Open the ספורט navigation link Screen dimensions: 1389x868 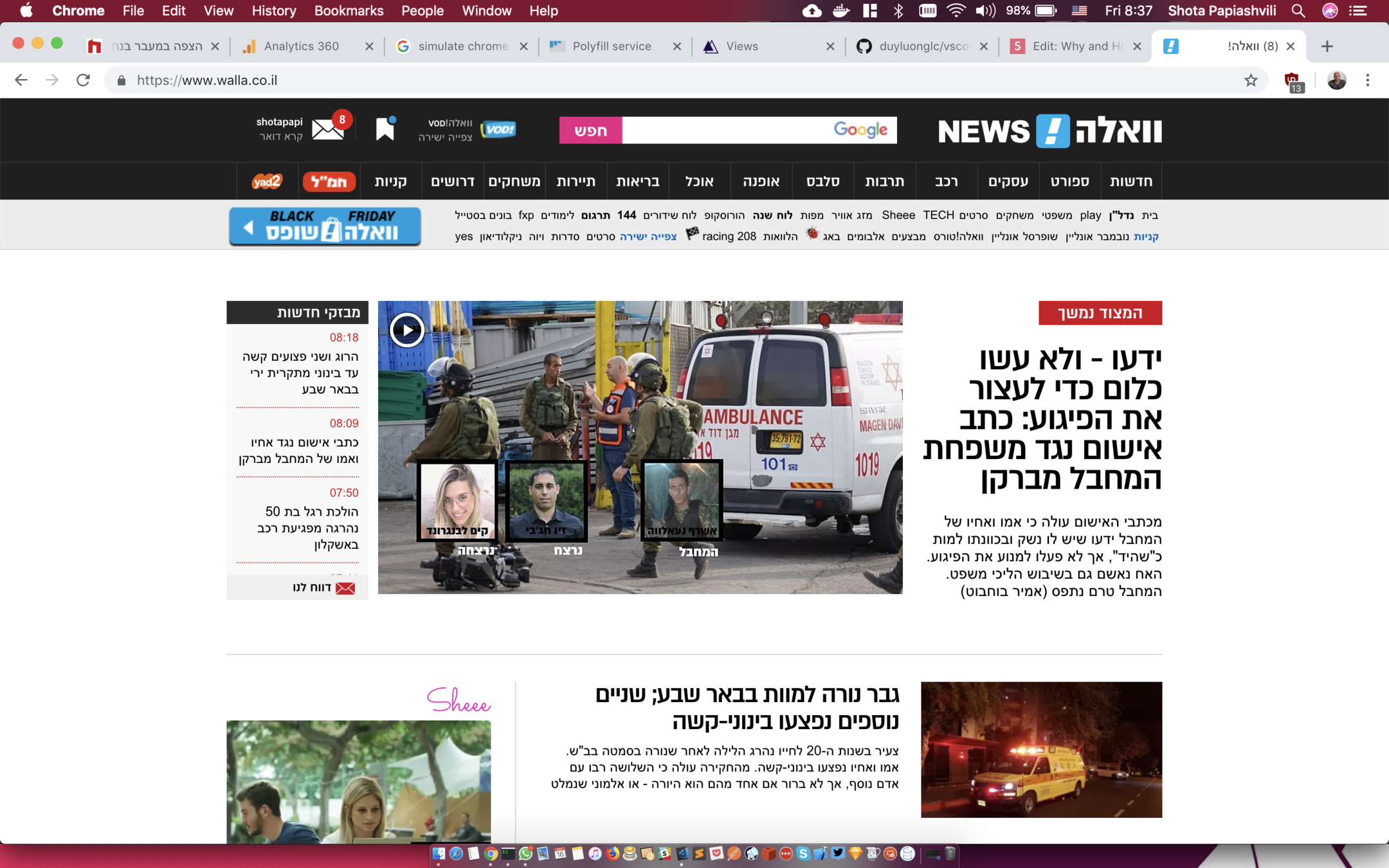click(1069, 181)
